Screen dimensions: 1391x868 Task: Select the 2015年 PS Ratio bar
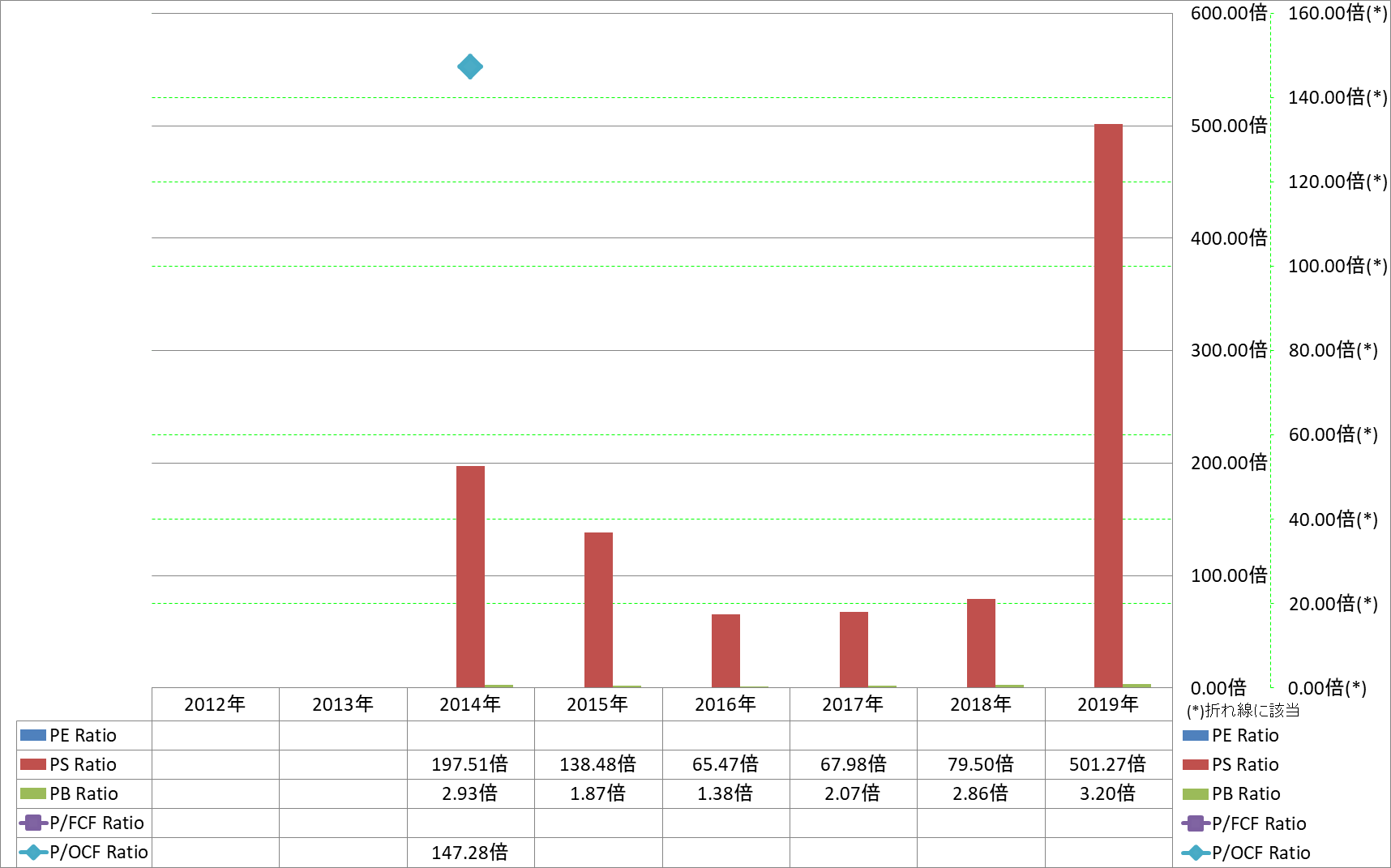point(598,609)
